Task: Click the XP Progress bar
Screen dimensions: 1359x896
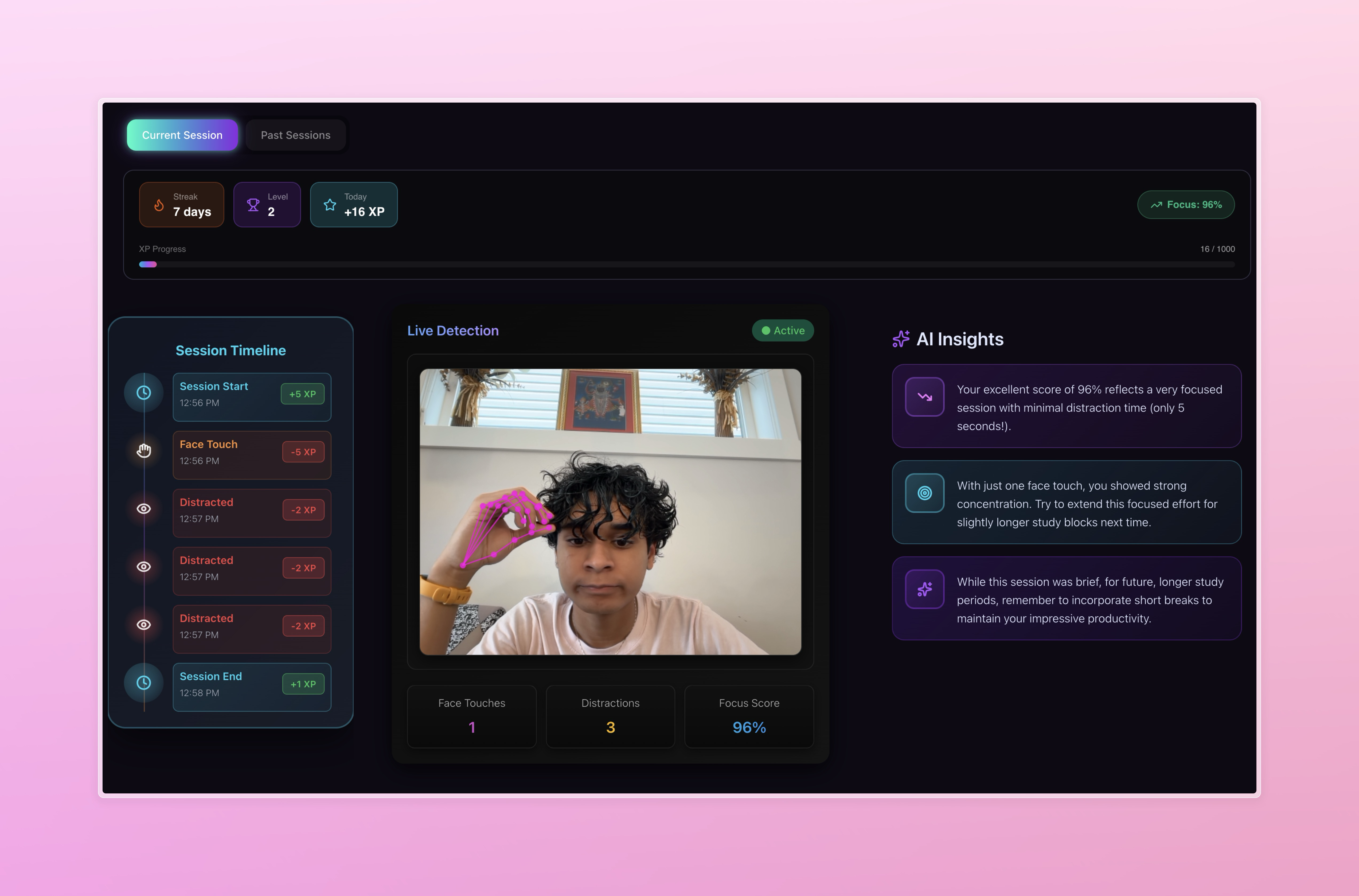Action: pos(686,264)
